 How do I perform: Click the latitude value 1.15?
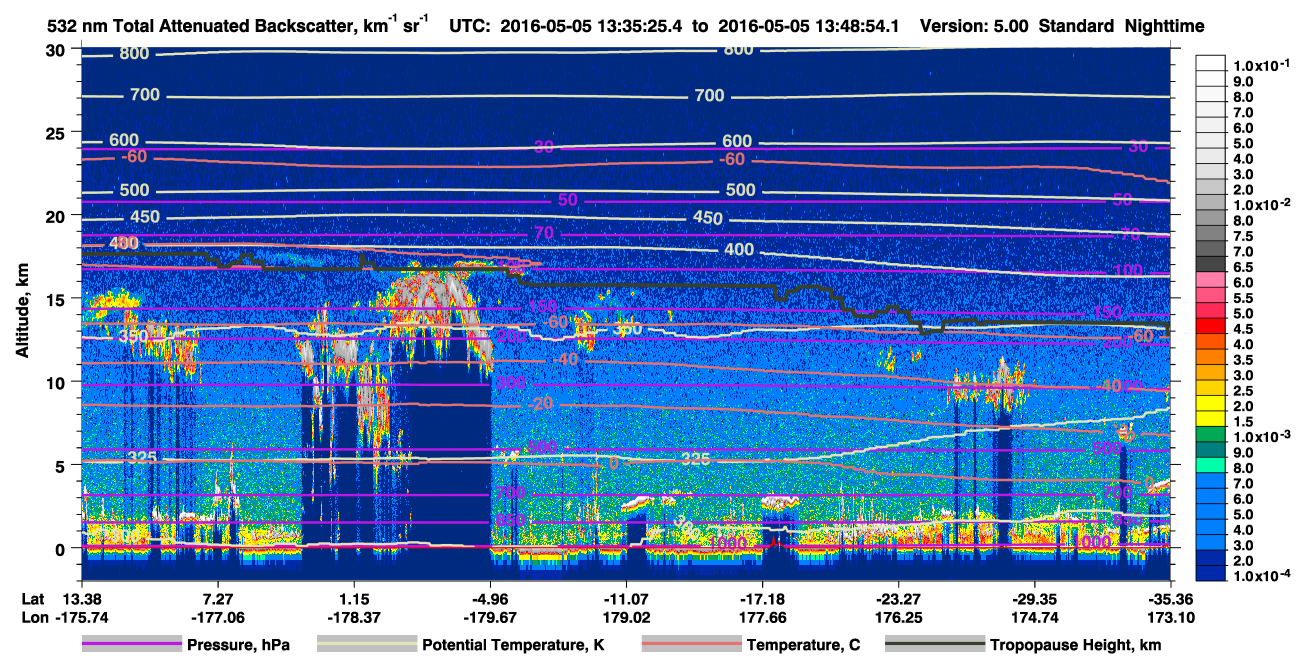pyautogui.click(x=353, y=598)
